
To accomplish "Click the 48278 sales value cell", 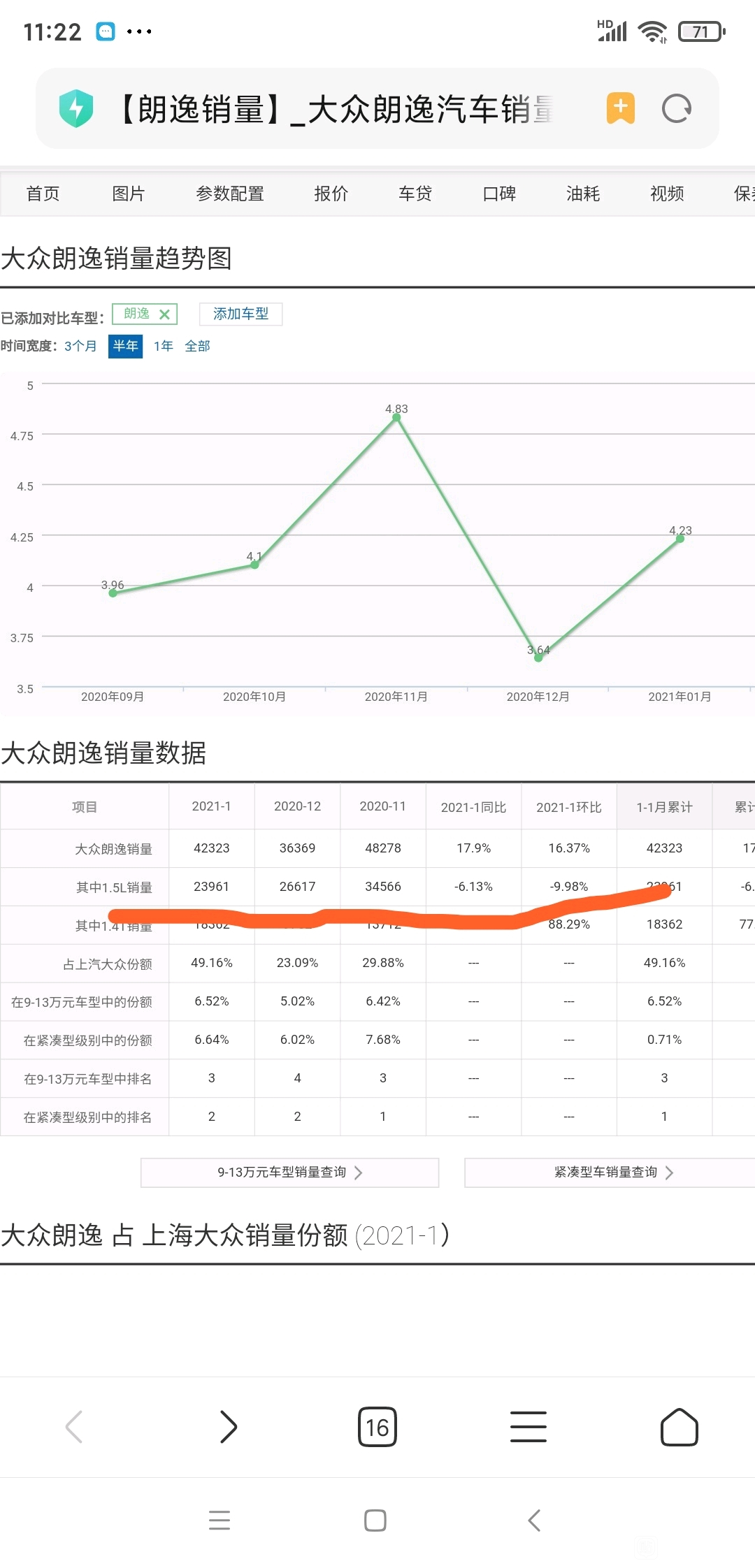I will [x=383, y=848].
